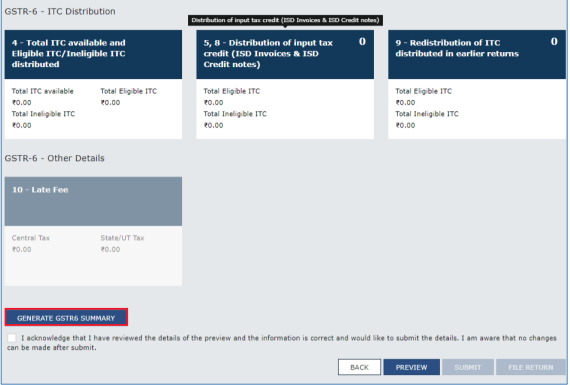
Task: Select Total Eligible ITC in tile 9
Action: pos(424,91)
